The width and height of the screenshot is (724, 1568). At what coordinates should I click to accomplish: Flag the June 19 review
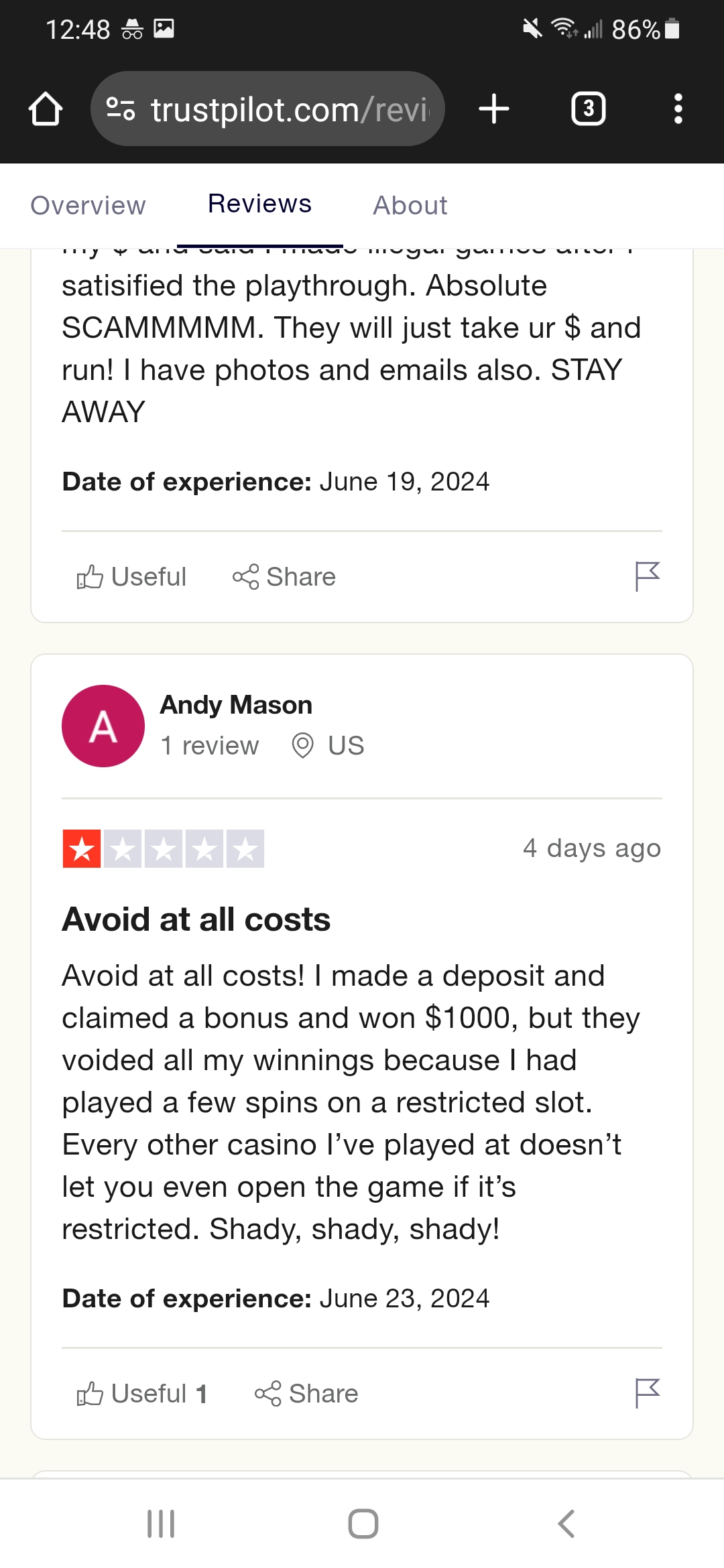[x=648, y=576]
